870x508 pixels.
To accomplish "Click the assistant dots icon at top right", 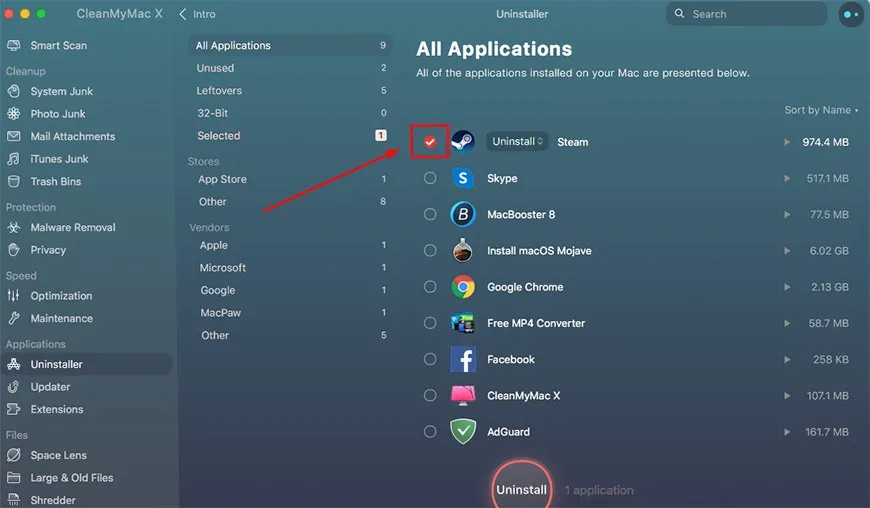I will click(x=851, y=14).
